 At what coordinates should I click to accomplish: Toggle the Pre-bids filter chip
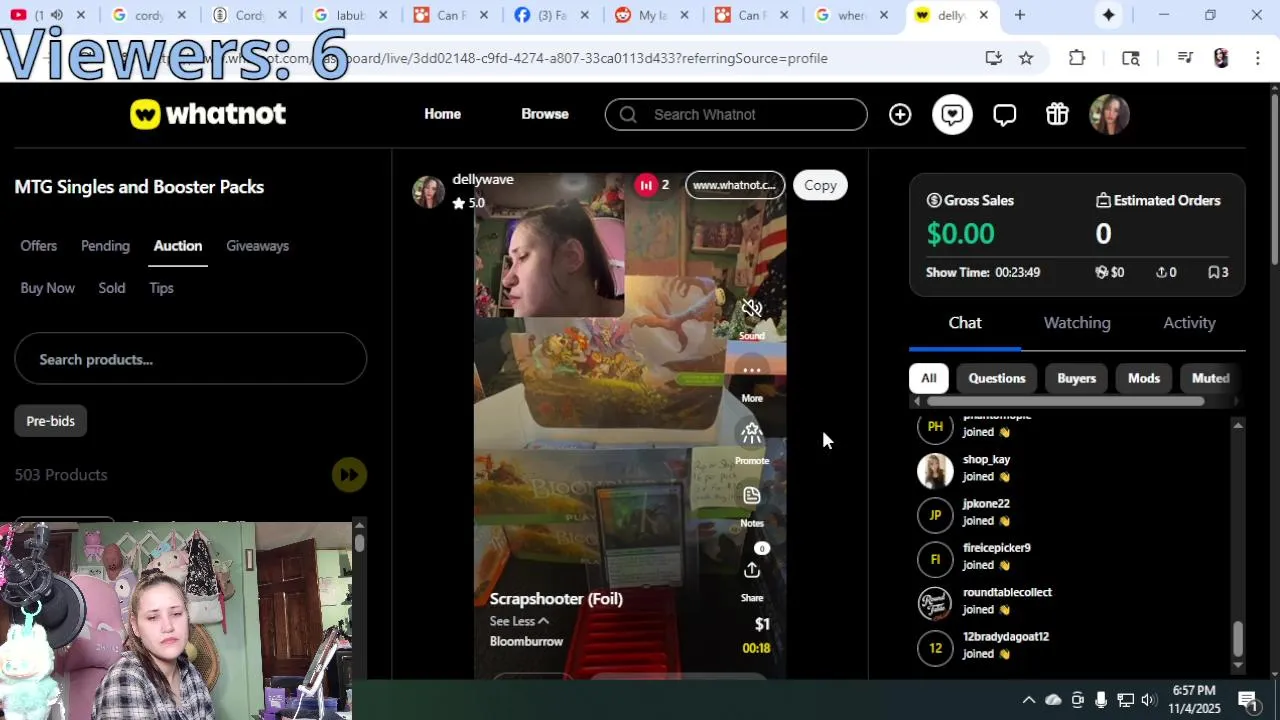tap(51, 421)
